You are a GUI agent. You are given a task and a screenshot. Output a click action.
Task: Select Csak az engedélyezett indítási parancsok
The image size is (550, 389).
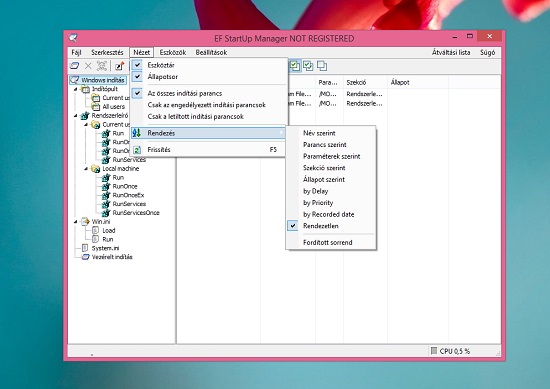pos(208,105)
